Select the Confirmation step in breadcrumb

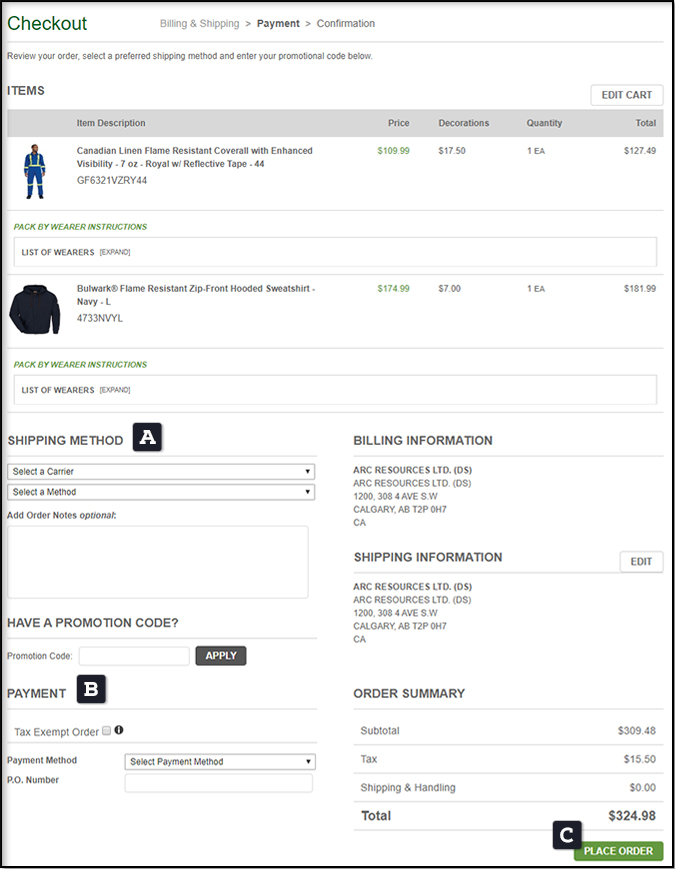(346, 23)
